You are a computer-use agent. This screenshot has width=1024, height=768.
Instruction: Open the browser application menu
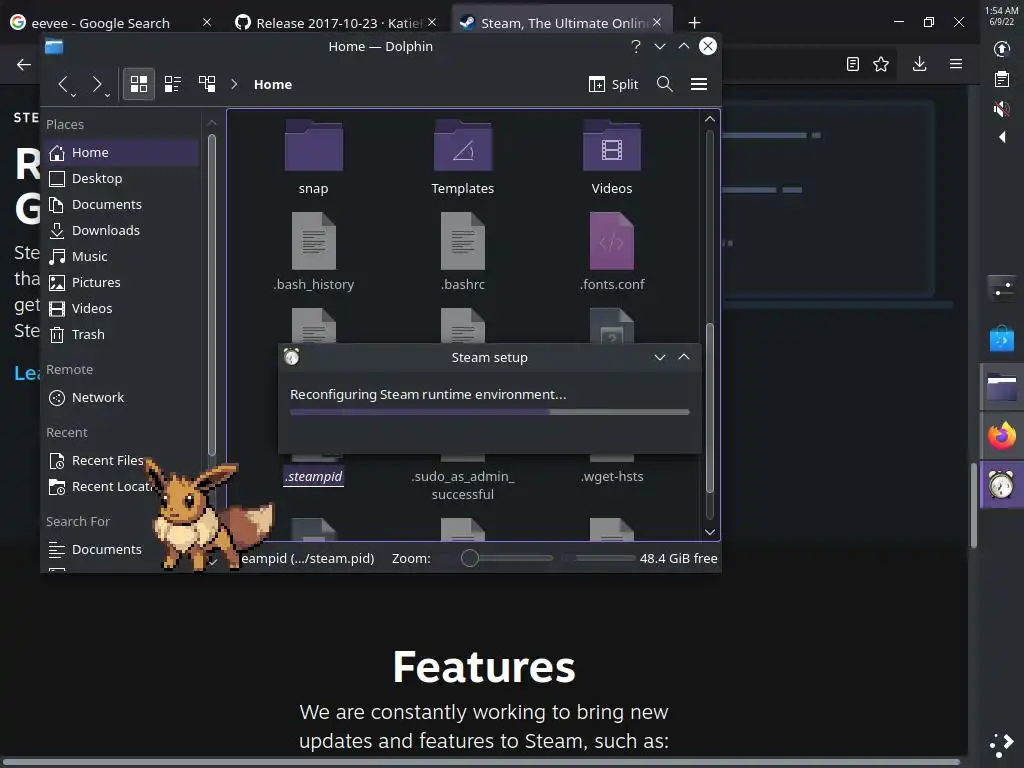955,64
